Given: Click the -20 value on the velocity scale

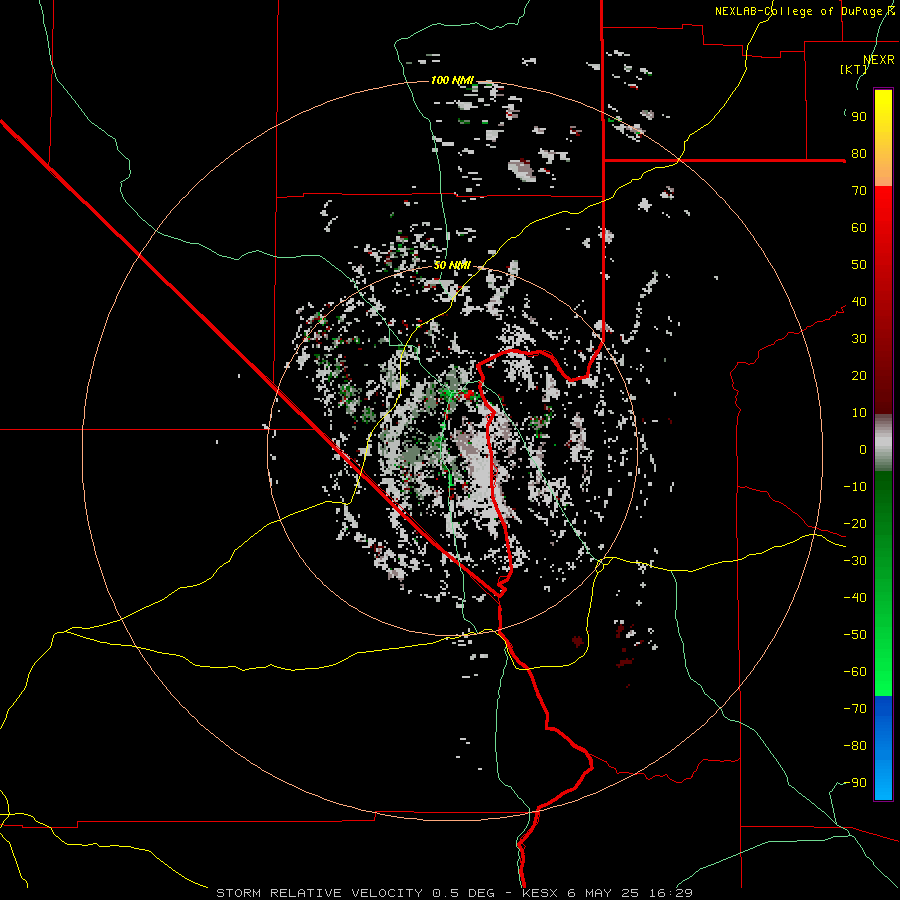Looking at the screenshot, I should 855,524.
